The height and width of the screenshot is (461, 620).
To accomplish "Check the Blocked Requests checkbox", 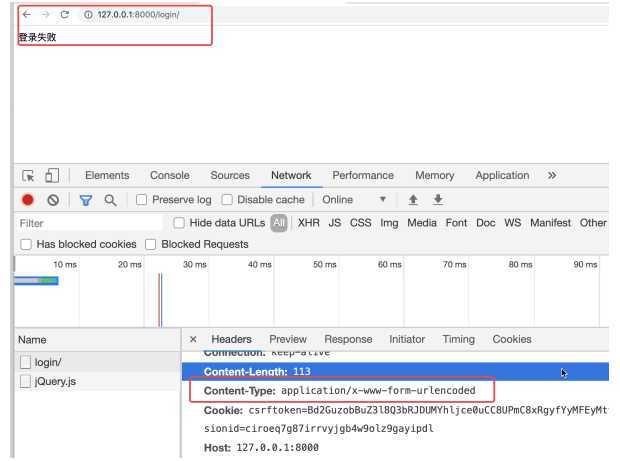I will (x=150, y=244).
